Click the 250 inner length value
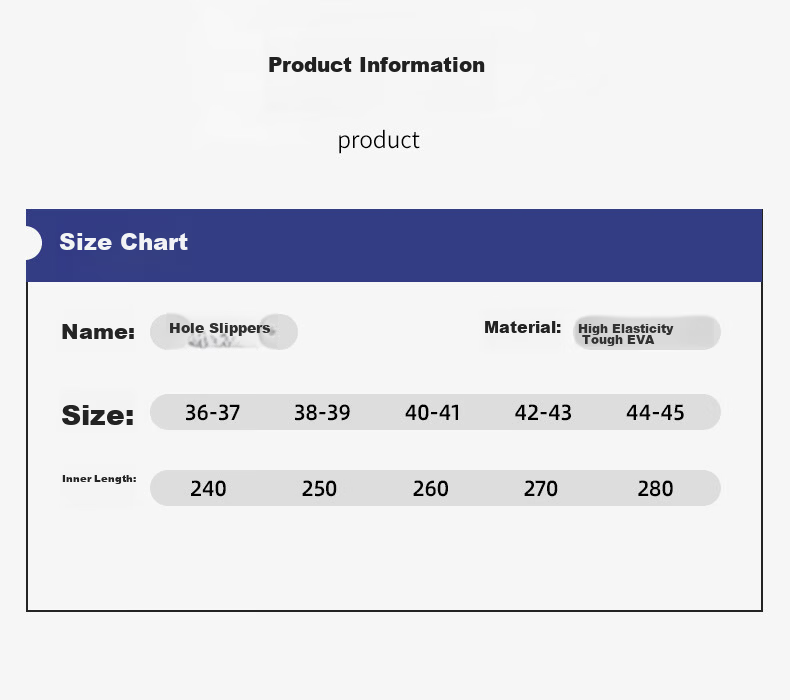This screenshot has height=700, width=790. click(319, 489)
